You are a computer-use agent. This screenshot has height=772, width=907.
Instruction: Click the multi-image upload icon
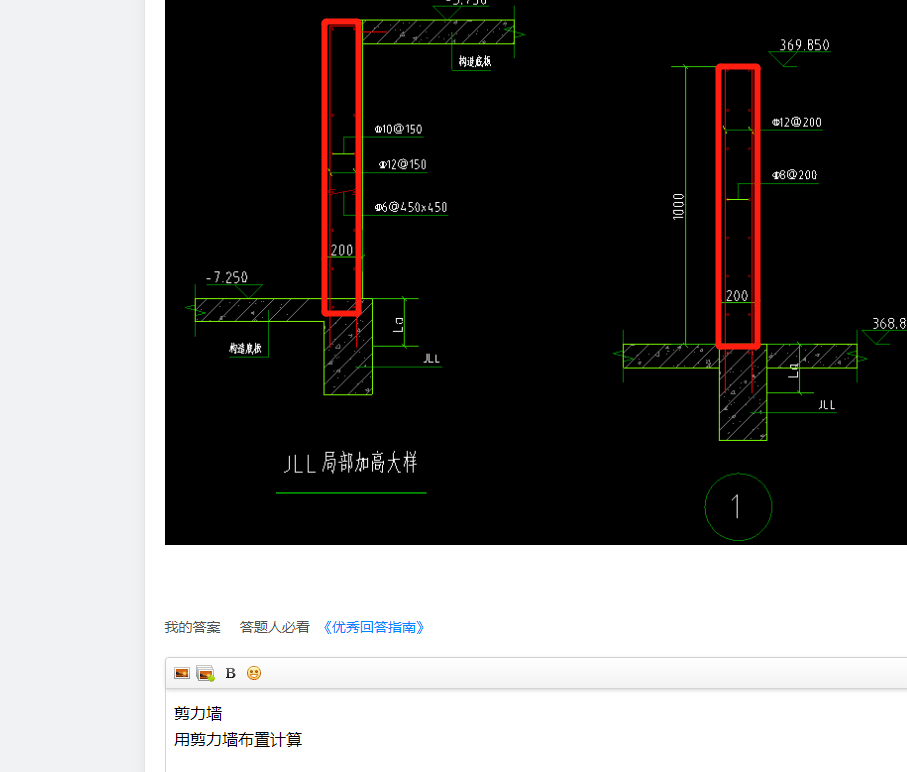point(205,673)
